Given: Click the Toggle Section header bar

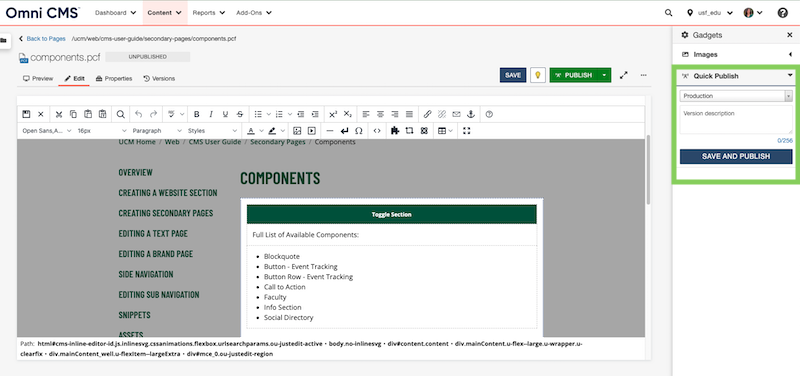Looking at the screenshot, I should coord(391,214).
